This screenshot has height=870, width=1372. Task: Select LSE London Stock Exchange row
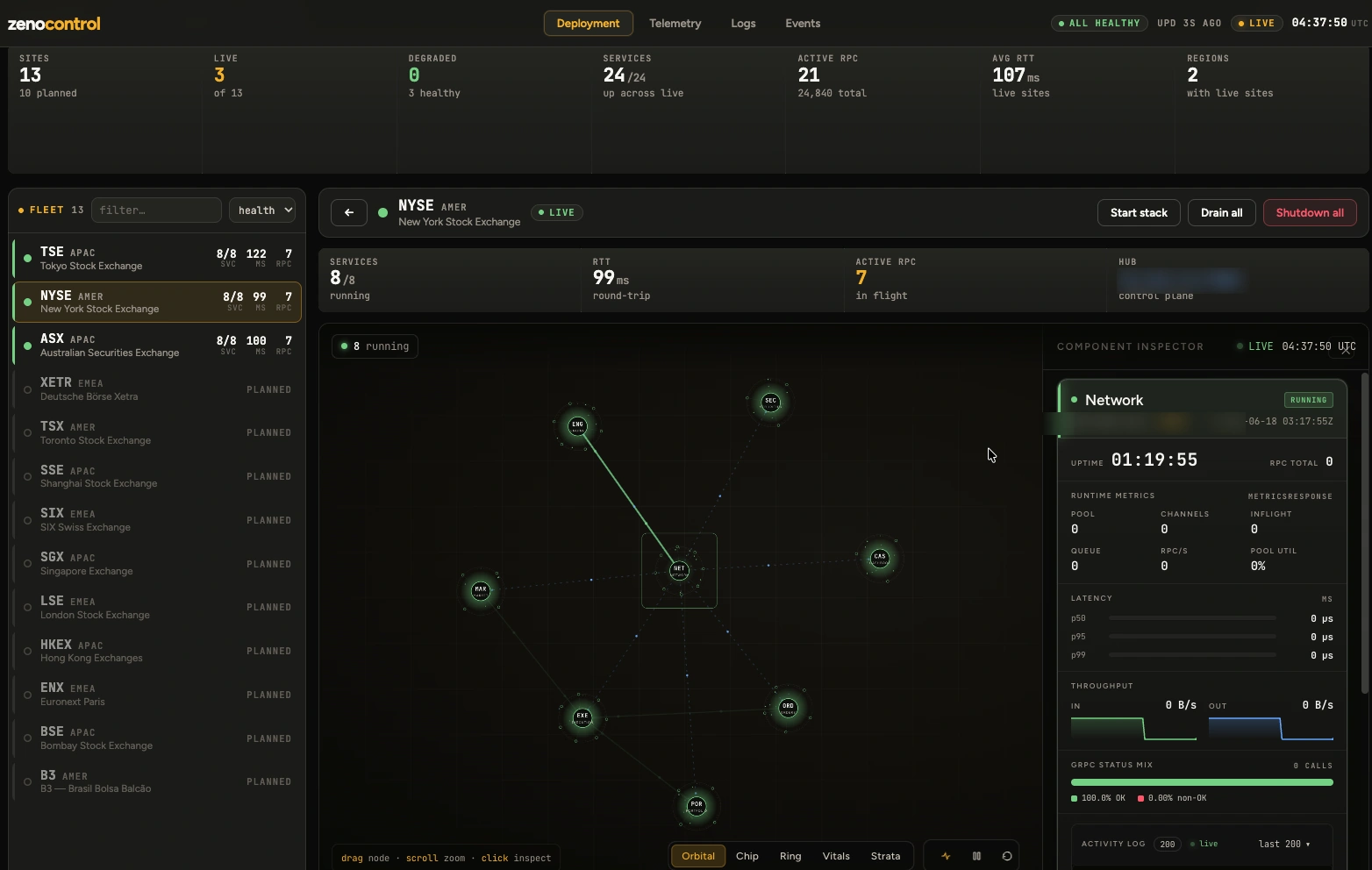point(157,608)
